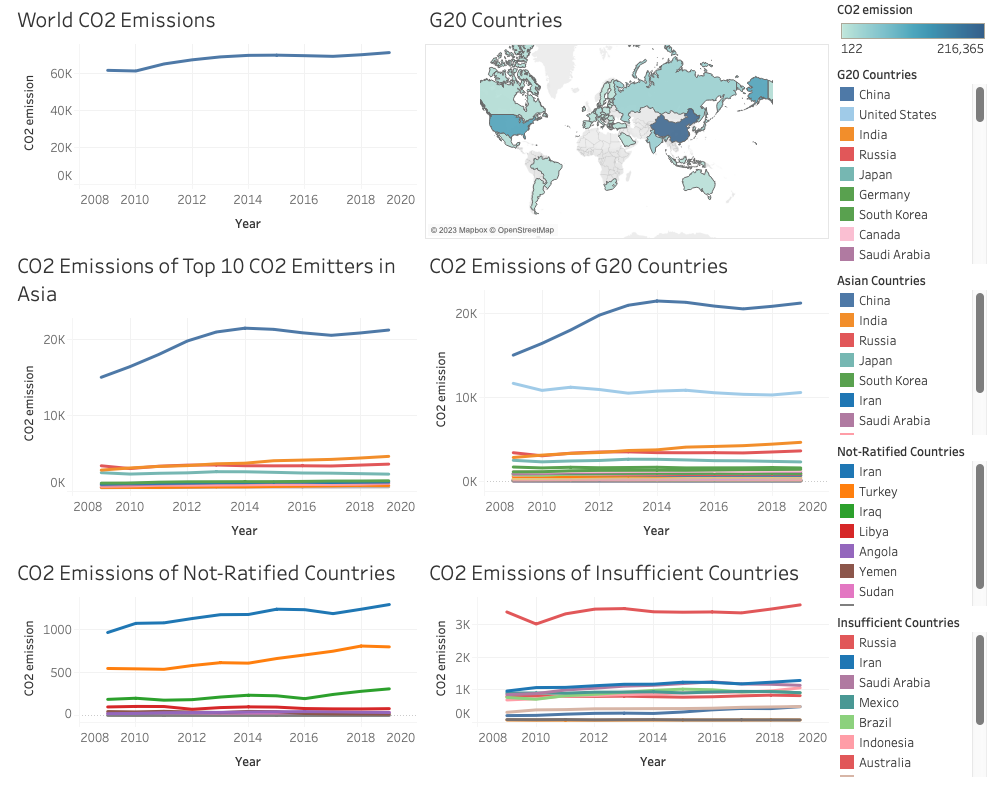Select the Turkey legend entry in Not-Ratified Countries
Viewport: 996px width, 792px height.
(x=878, y=492)
